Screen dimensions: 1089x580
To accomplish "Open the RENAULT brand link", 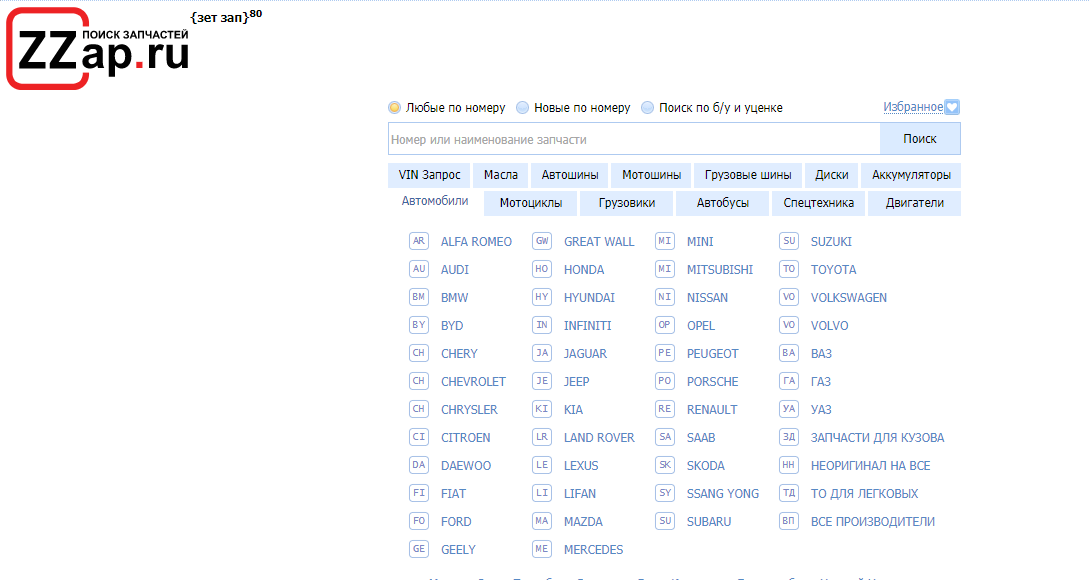I will [x=712, y=409].
